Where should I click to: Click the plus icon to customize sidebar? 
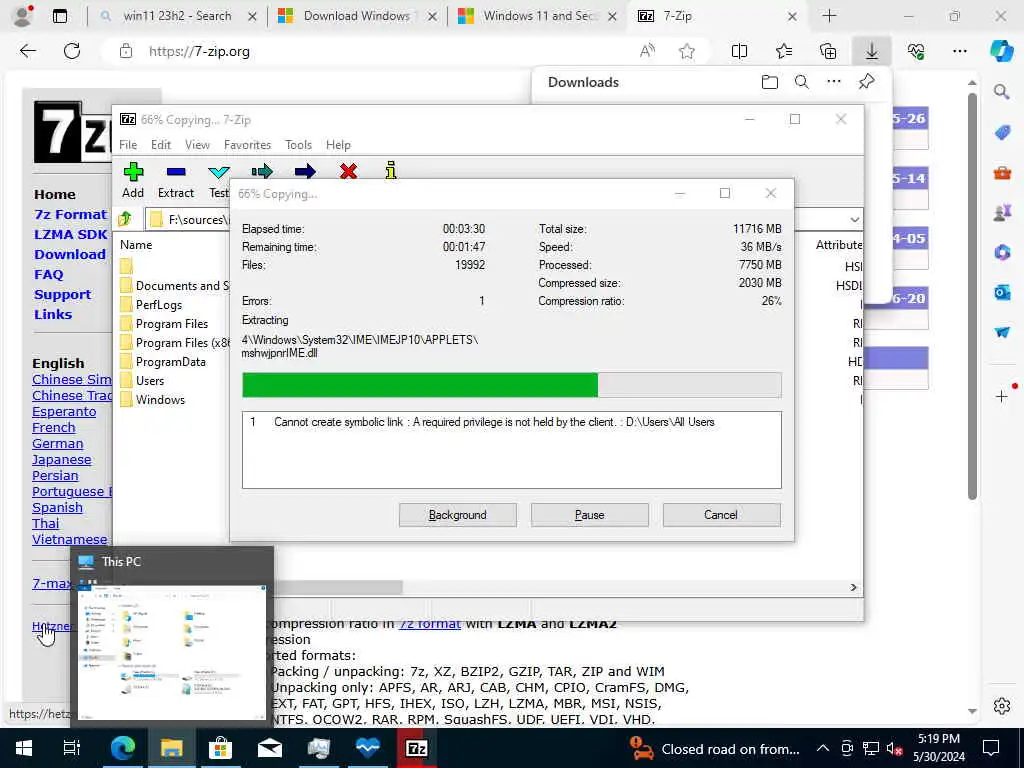click(1002, 396)
